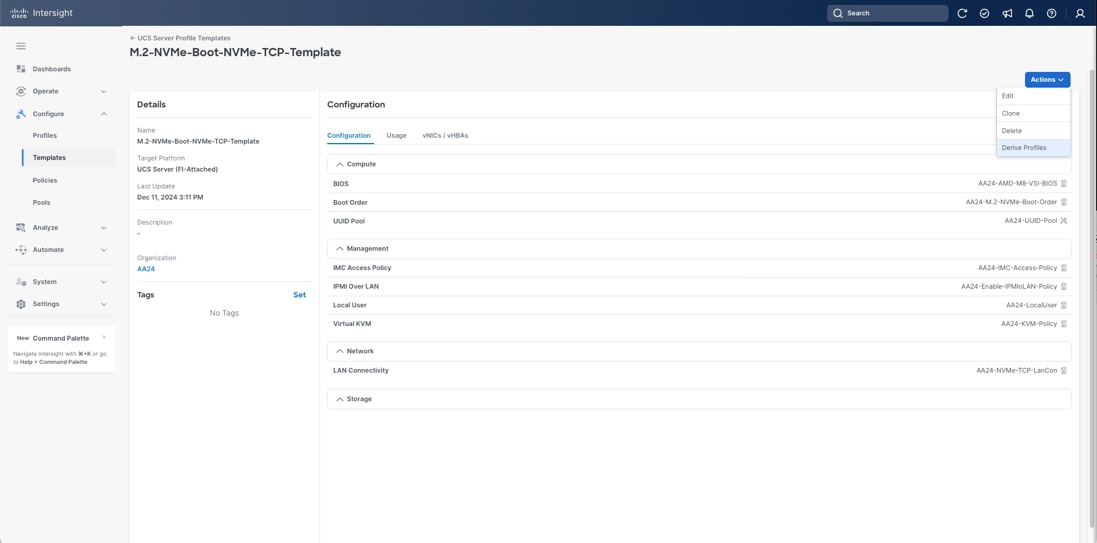Open Pools in the sidebar
Image resolution: width=1097 pixels, height=543 pixels.
[x=41, y=202]
